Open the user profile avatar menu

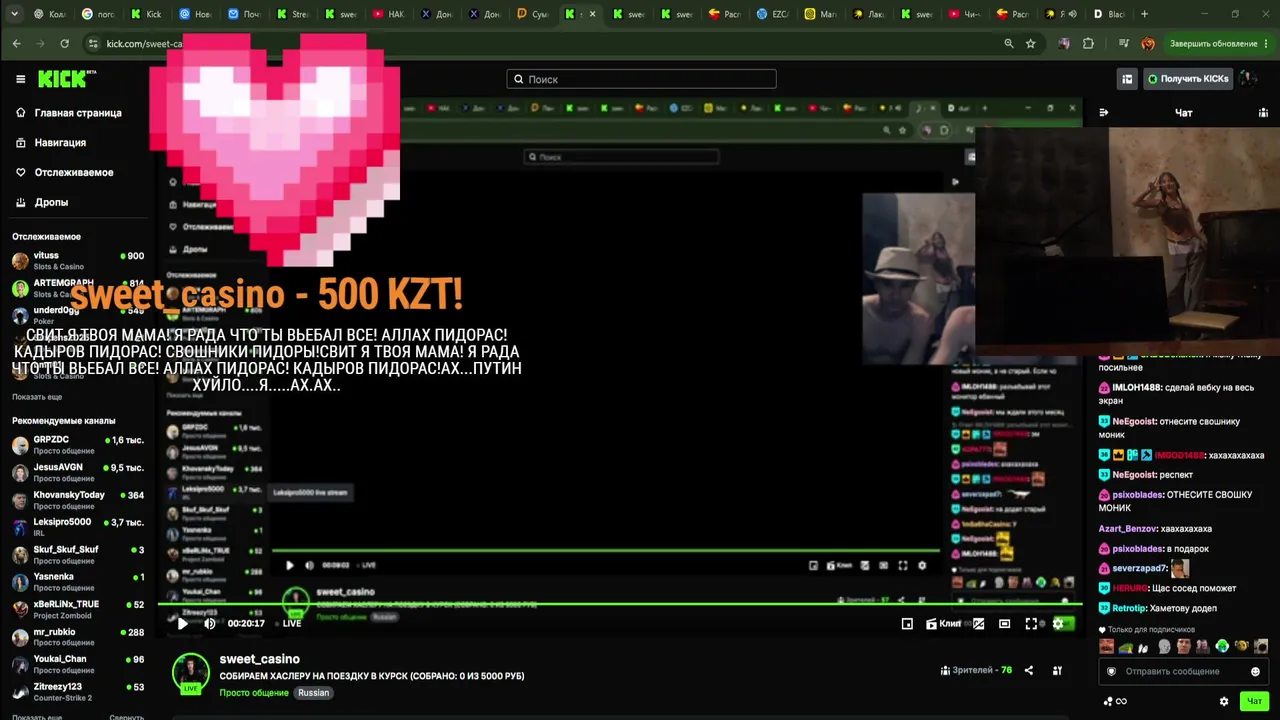[x=1249, y=79]
